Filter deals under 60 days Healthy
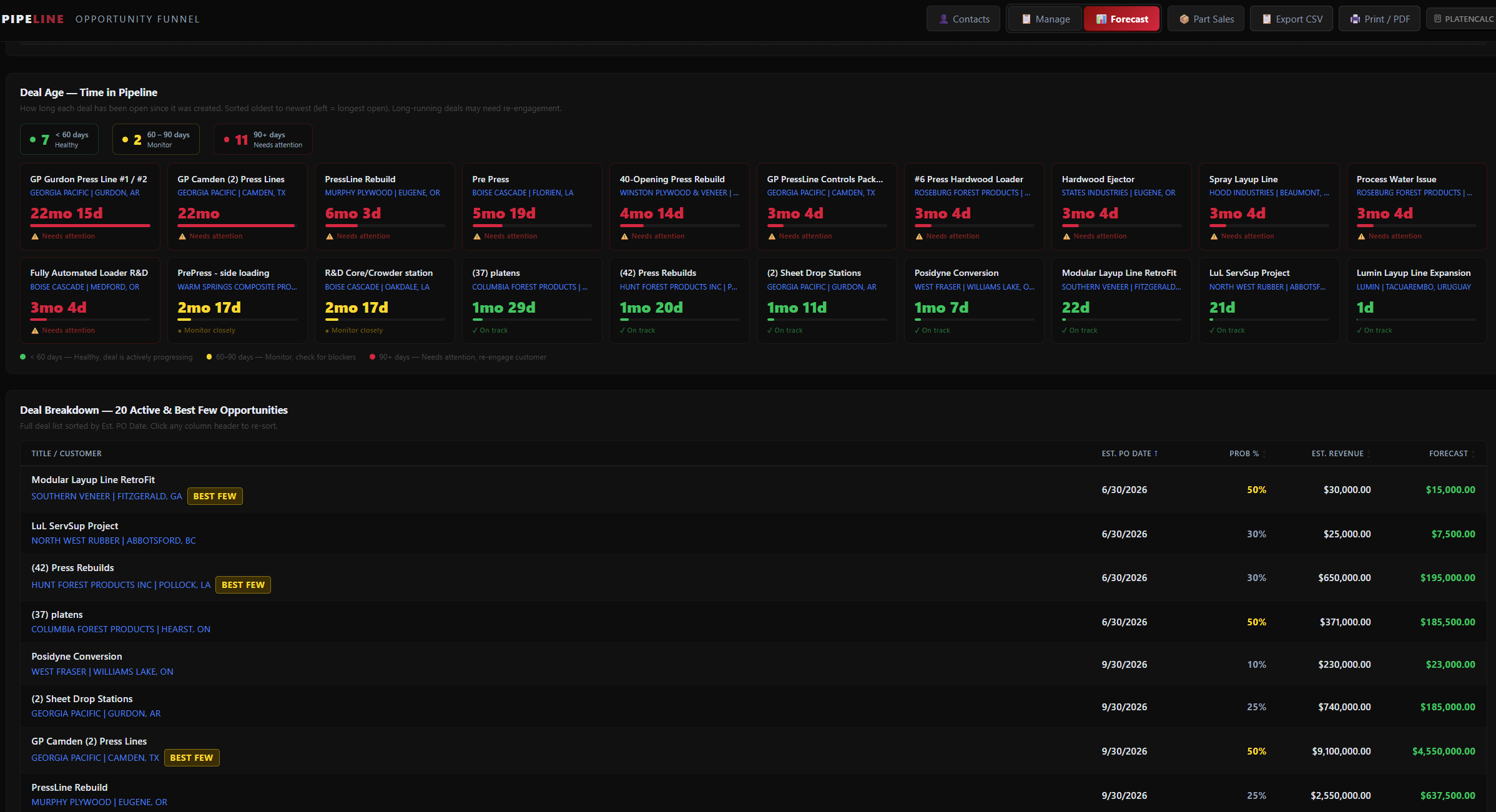 [59, 139]
